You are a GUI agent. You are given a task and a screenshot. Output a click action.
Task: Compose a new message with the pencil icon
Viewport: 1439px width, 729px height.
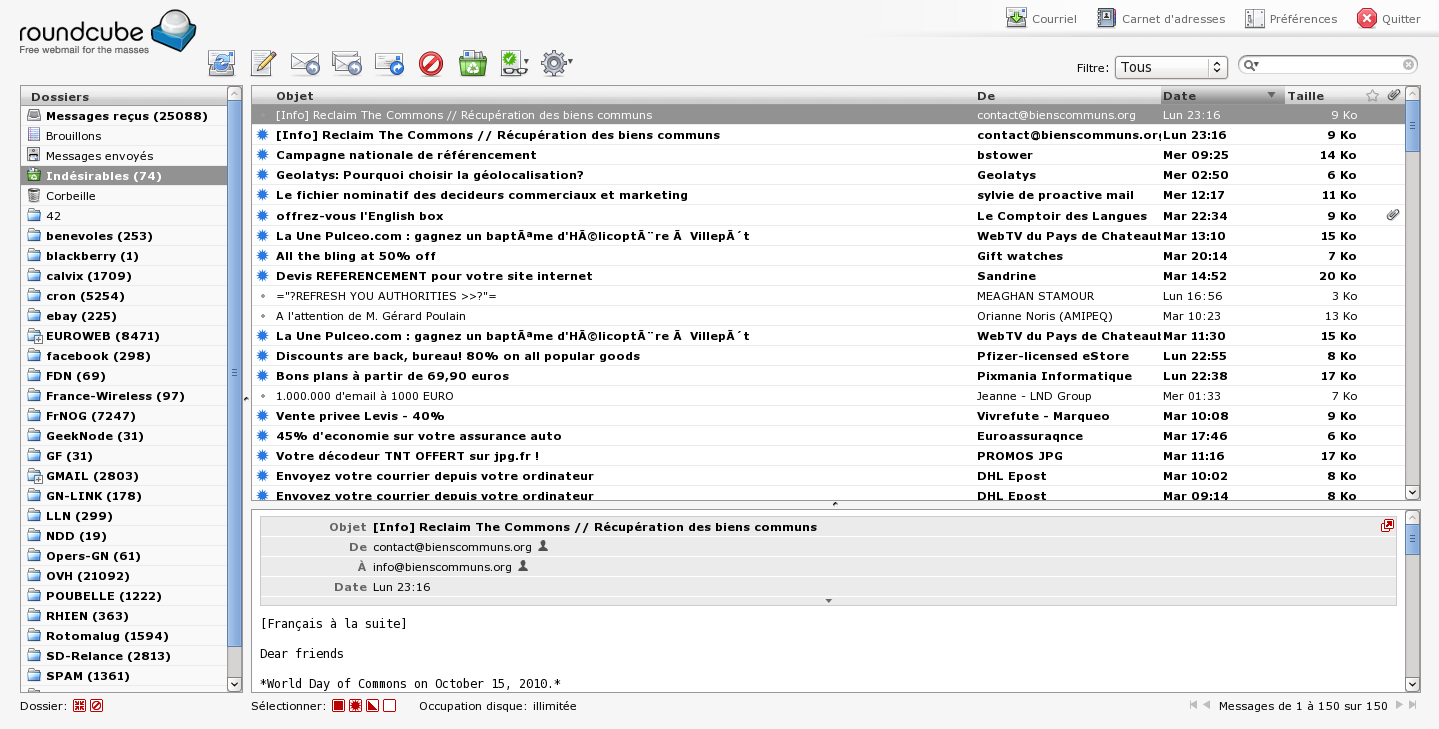point(263,64)
